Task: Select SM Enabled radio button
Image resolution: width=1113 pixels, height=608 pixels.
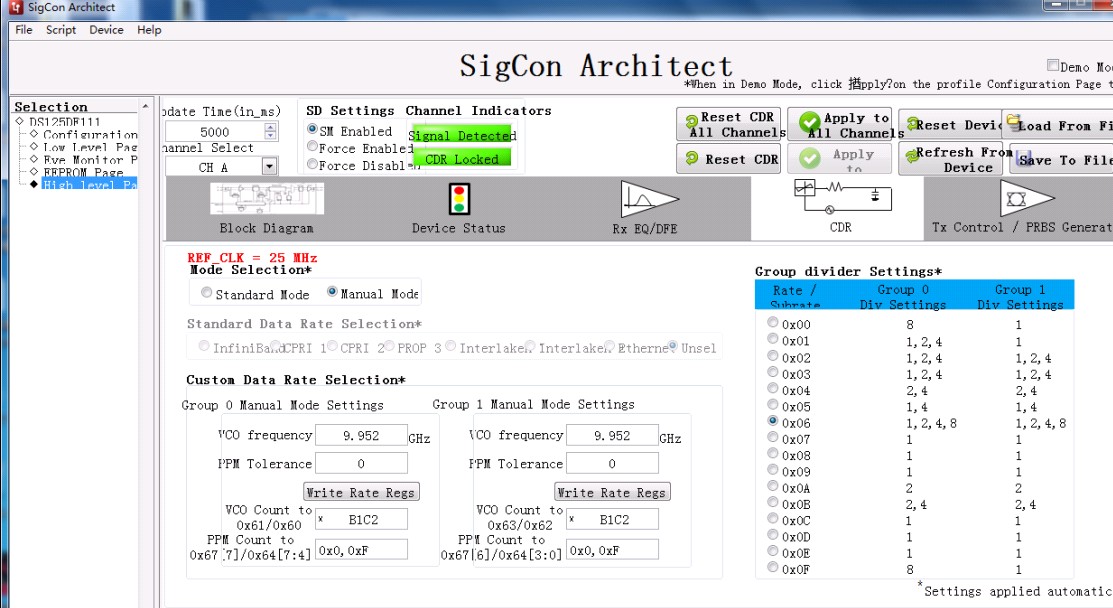Action: pyautogui.click(x=312, y=129)
